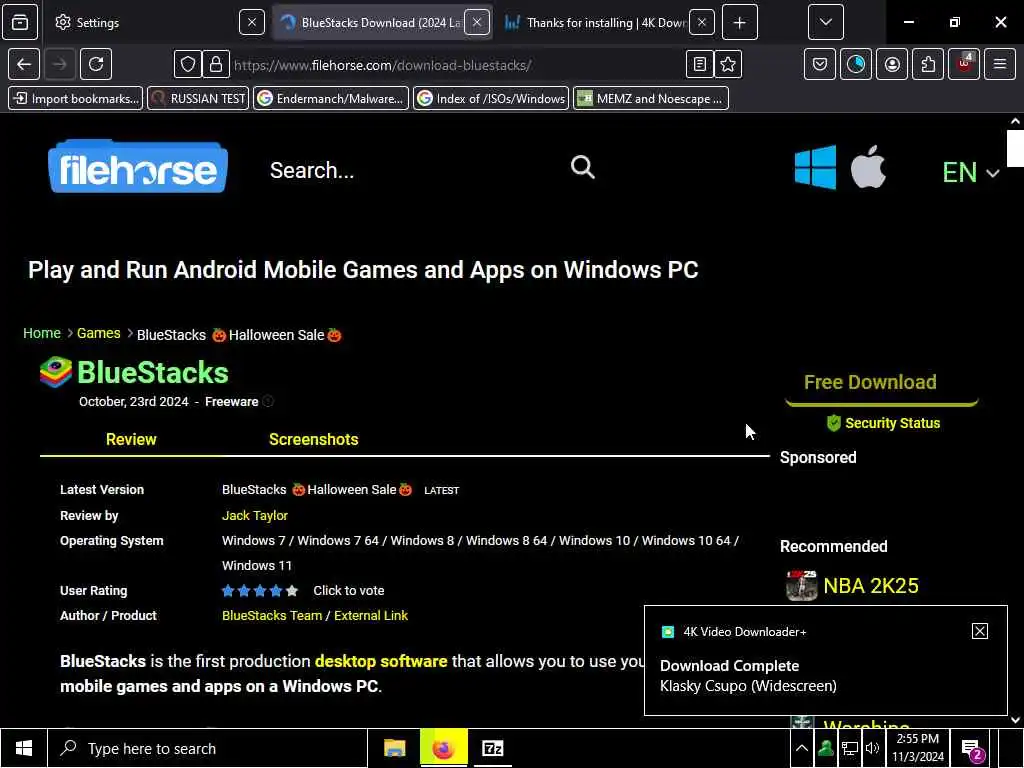Toggle reader view icon
The height and width of the screenshot is (768, 1024).
700,64
